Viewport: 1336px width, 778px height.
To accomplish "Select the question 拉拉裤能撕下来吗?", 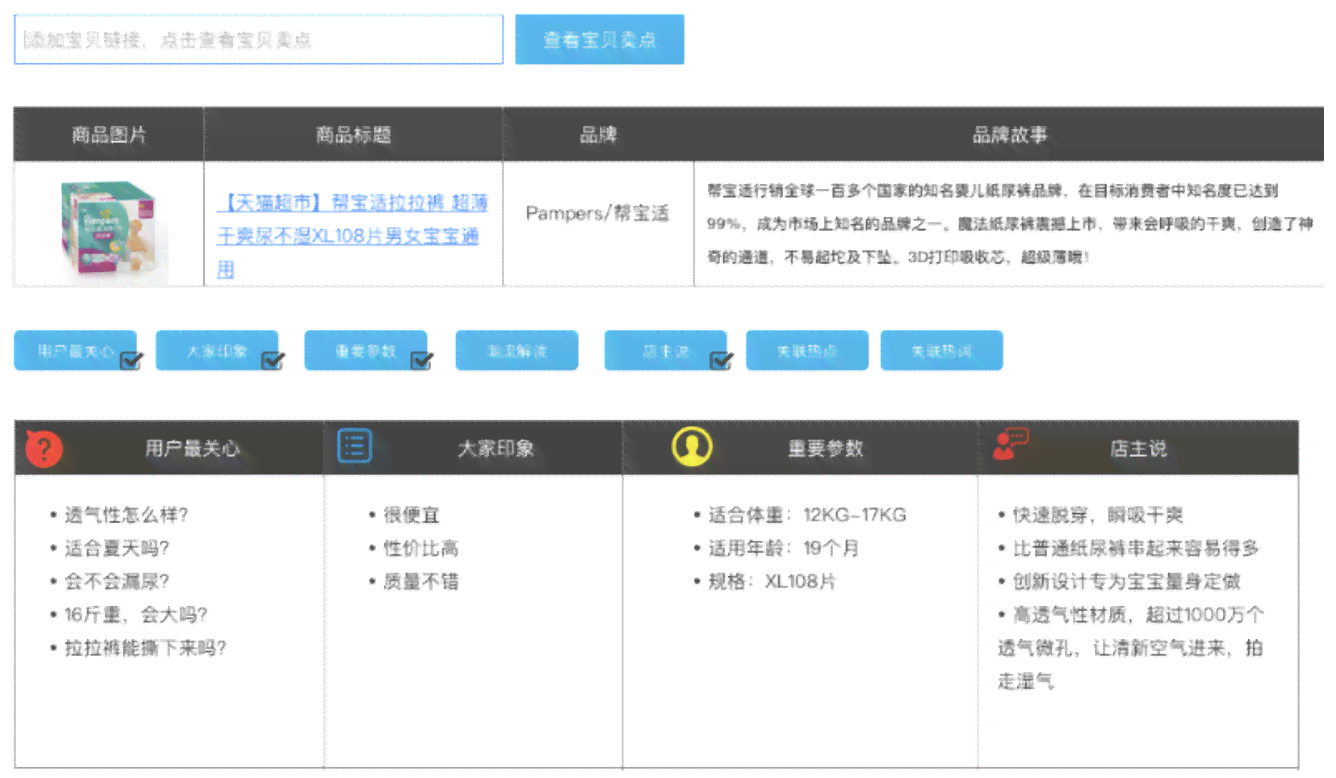I will click(x=145, y=648).
